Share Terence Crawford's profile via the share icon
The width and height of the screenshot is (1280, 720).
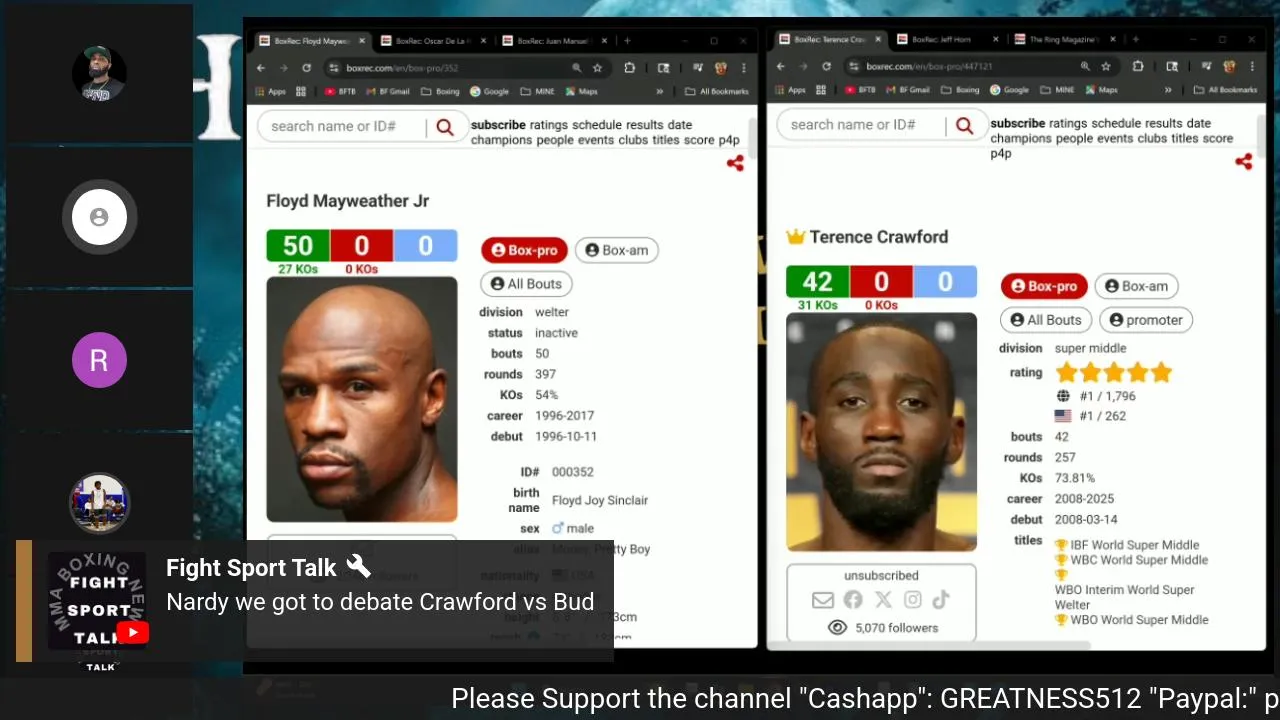click(1243, 161)
